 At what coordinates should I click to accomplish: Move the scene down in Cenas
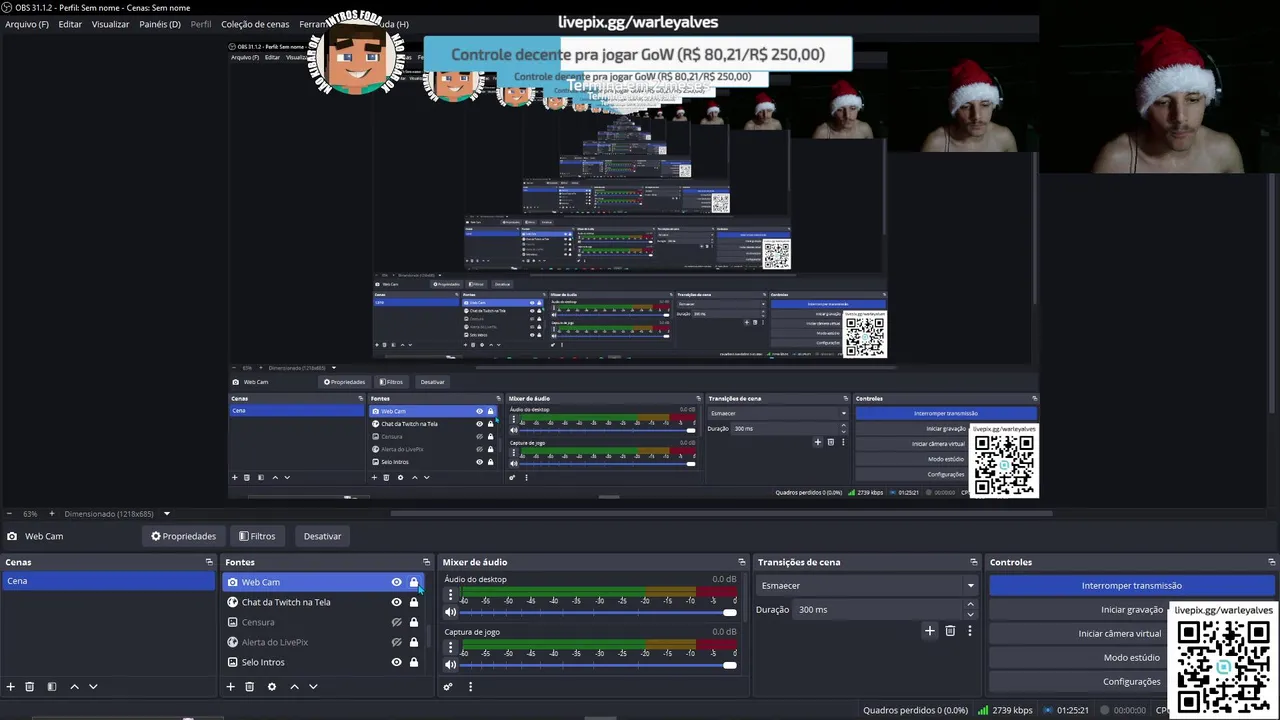pyautogui.click(x=93, y=687)
